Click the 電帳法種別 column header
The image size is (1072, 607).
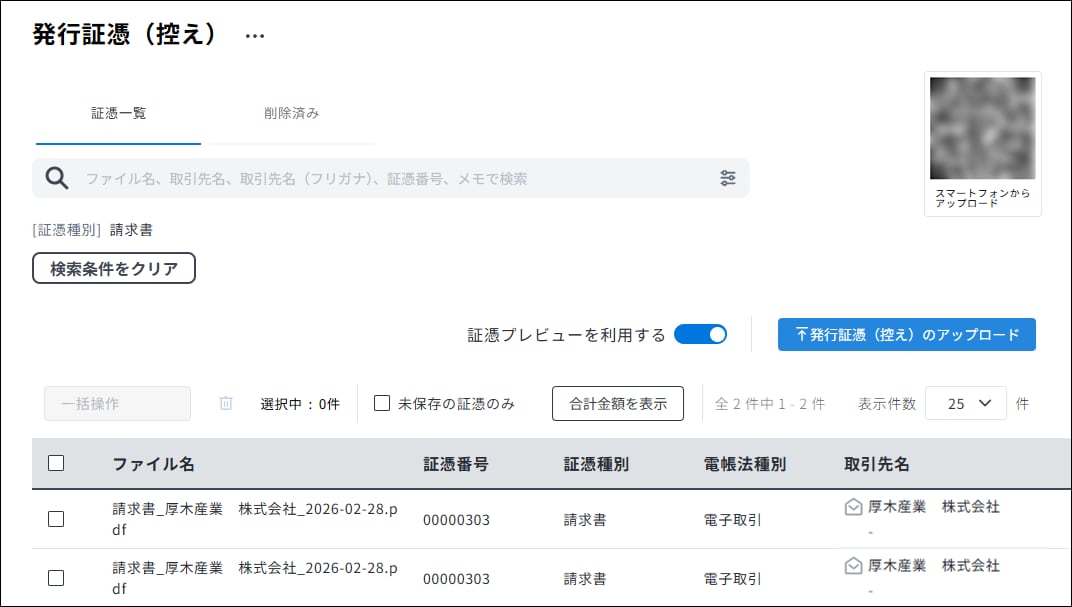pos(745,464)
